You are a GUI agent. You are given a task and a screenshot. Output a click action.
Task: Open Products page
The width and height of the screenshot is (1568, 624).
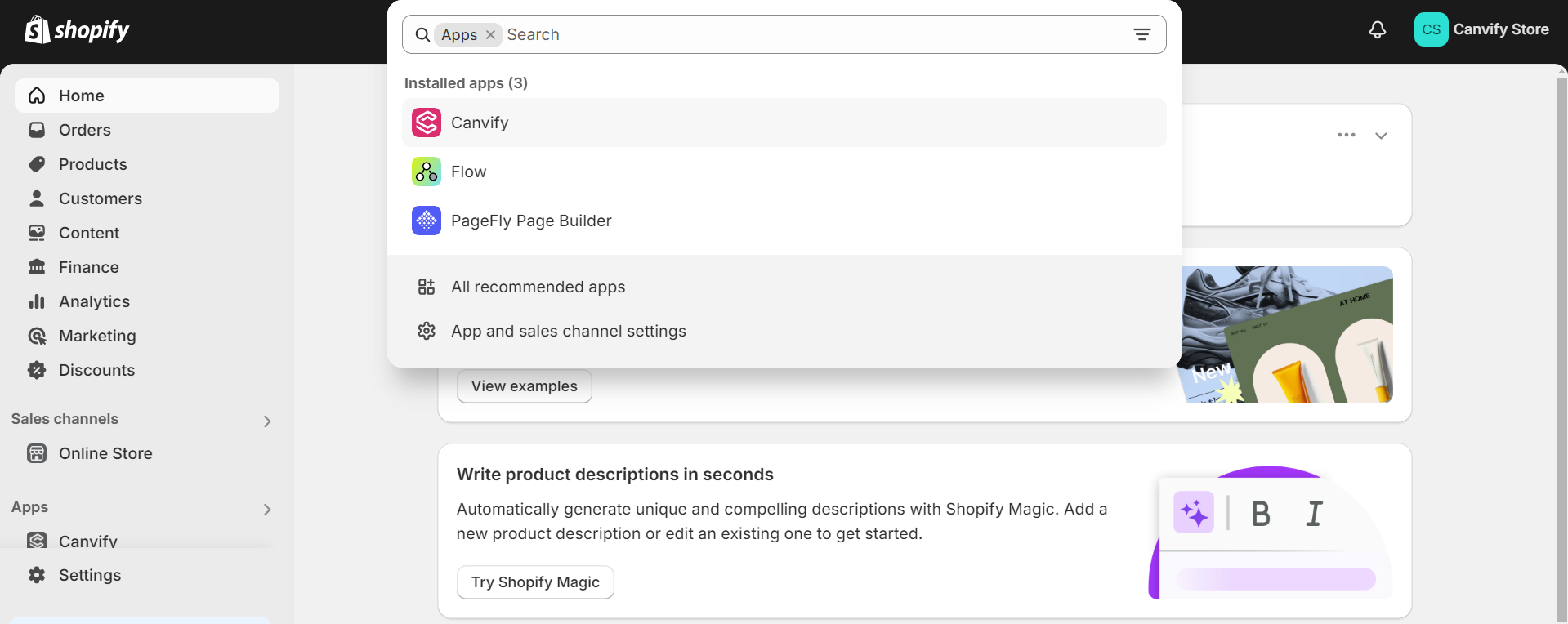(x=147, y=164)
